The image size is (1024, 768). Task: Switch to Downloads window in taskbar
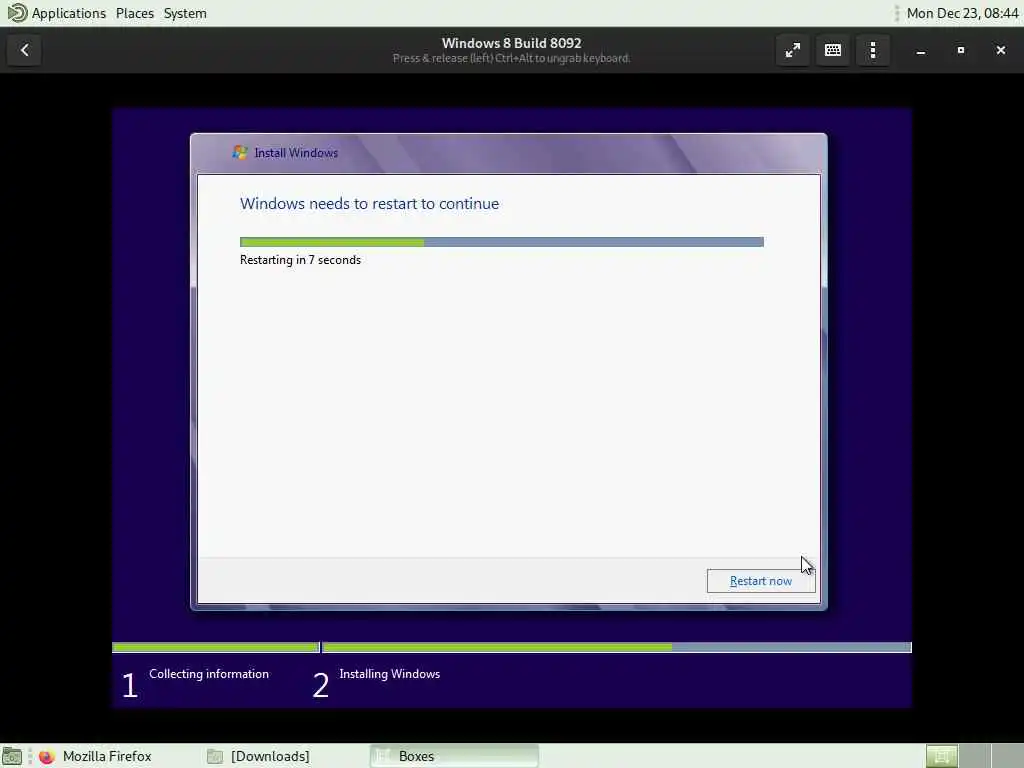point(259,756)
